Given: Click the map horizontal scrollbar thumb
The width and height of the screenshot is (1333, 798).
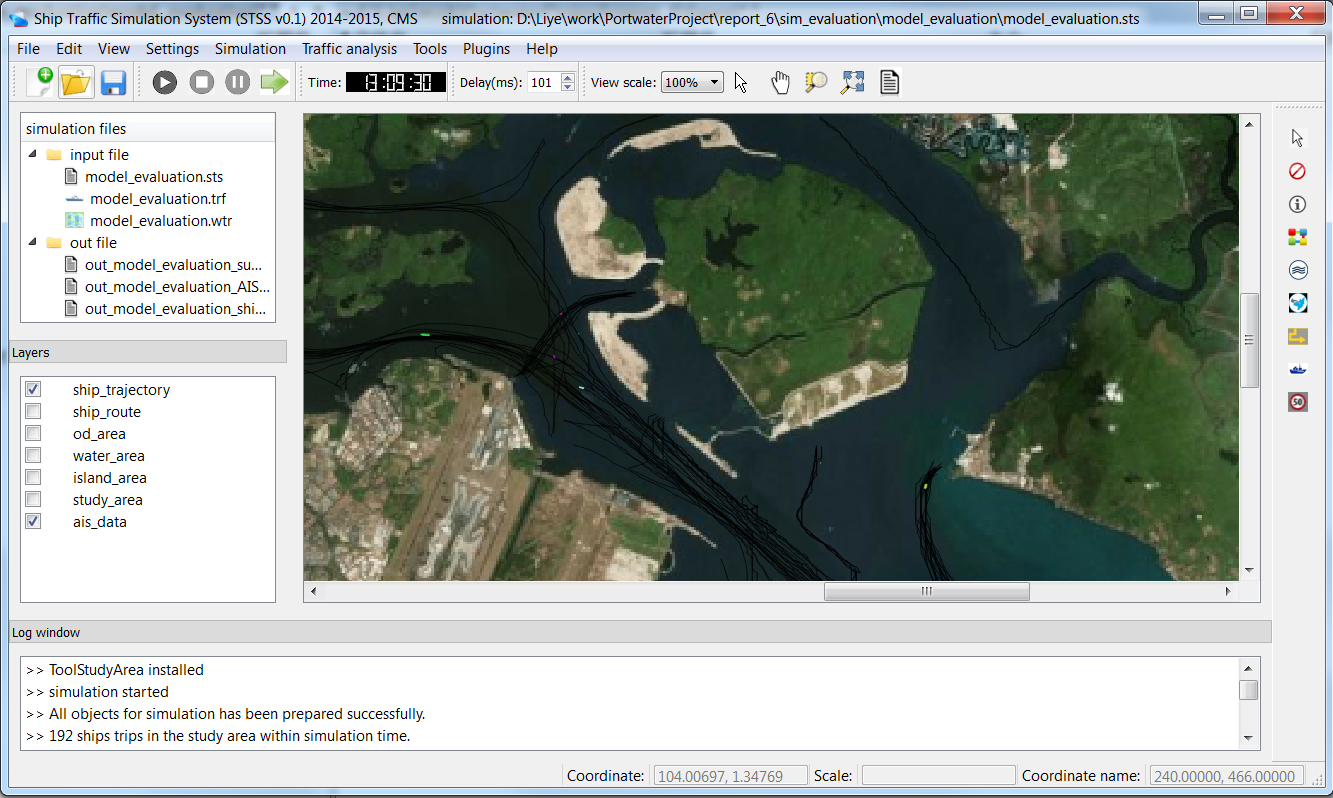Looking at the screenshot, I should coord(926,591).
